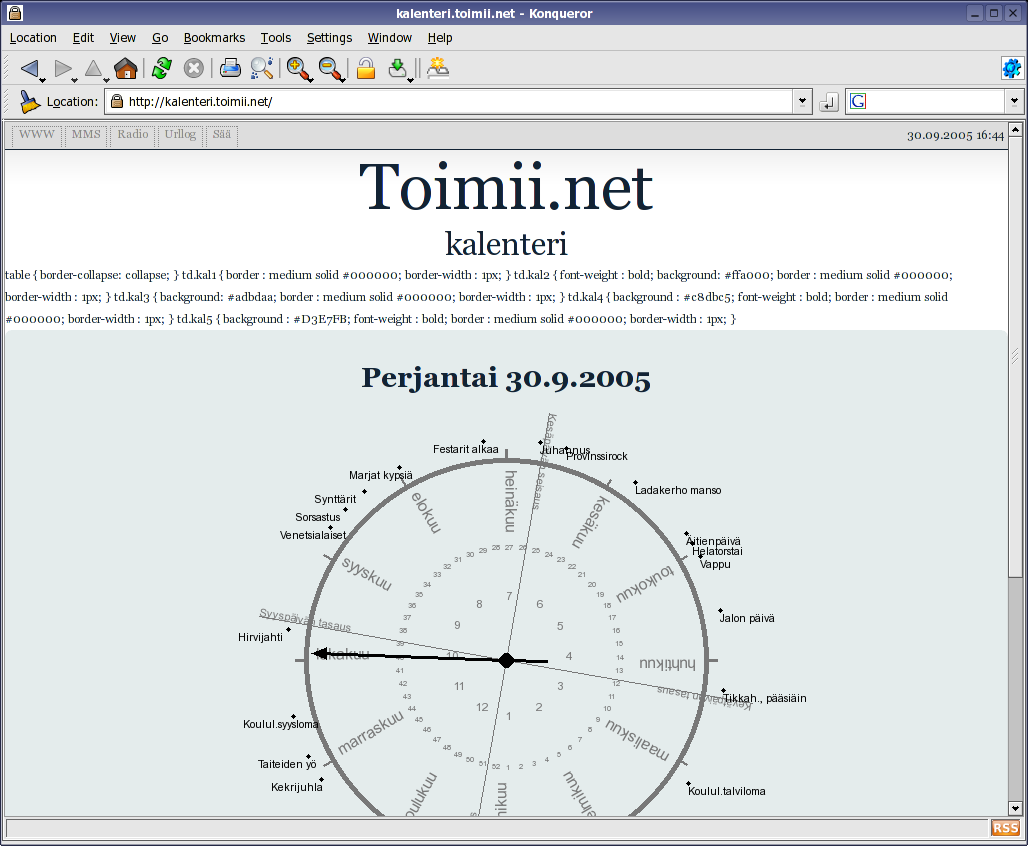
Task: Click the "Provinssirock" calendar label
Action: pos(597,456)
